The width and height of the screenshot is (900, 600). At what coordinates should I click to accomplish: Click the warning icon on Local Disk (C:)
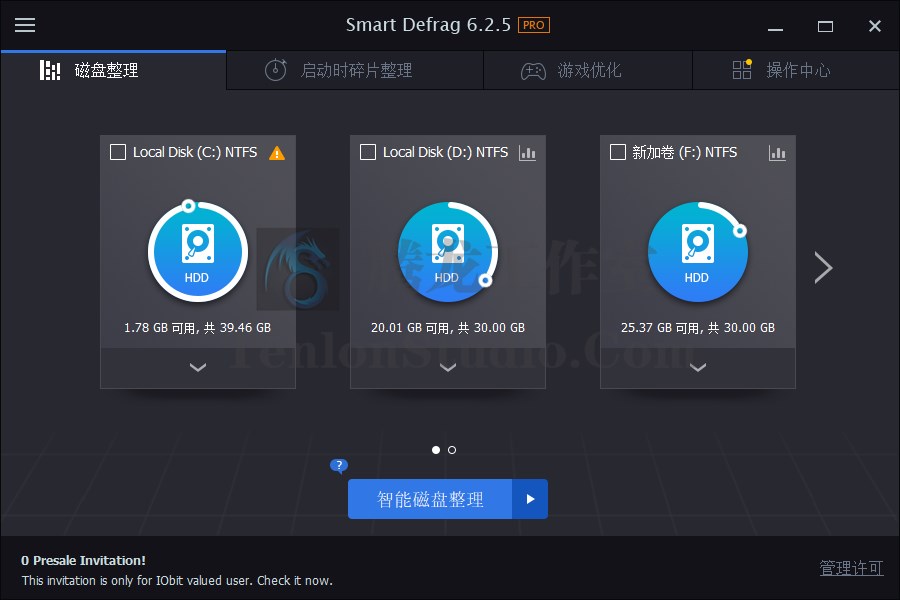(277, 153)
